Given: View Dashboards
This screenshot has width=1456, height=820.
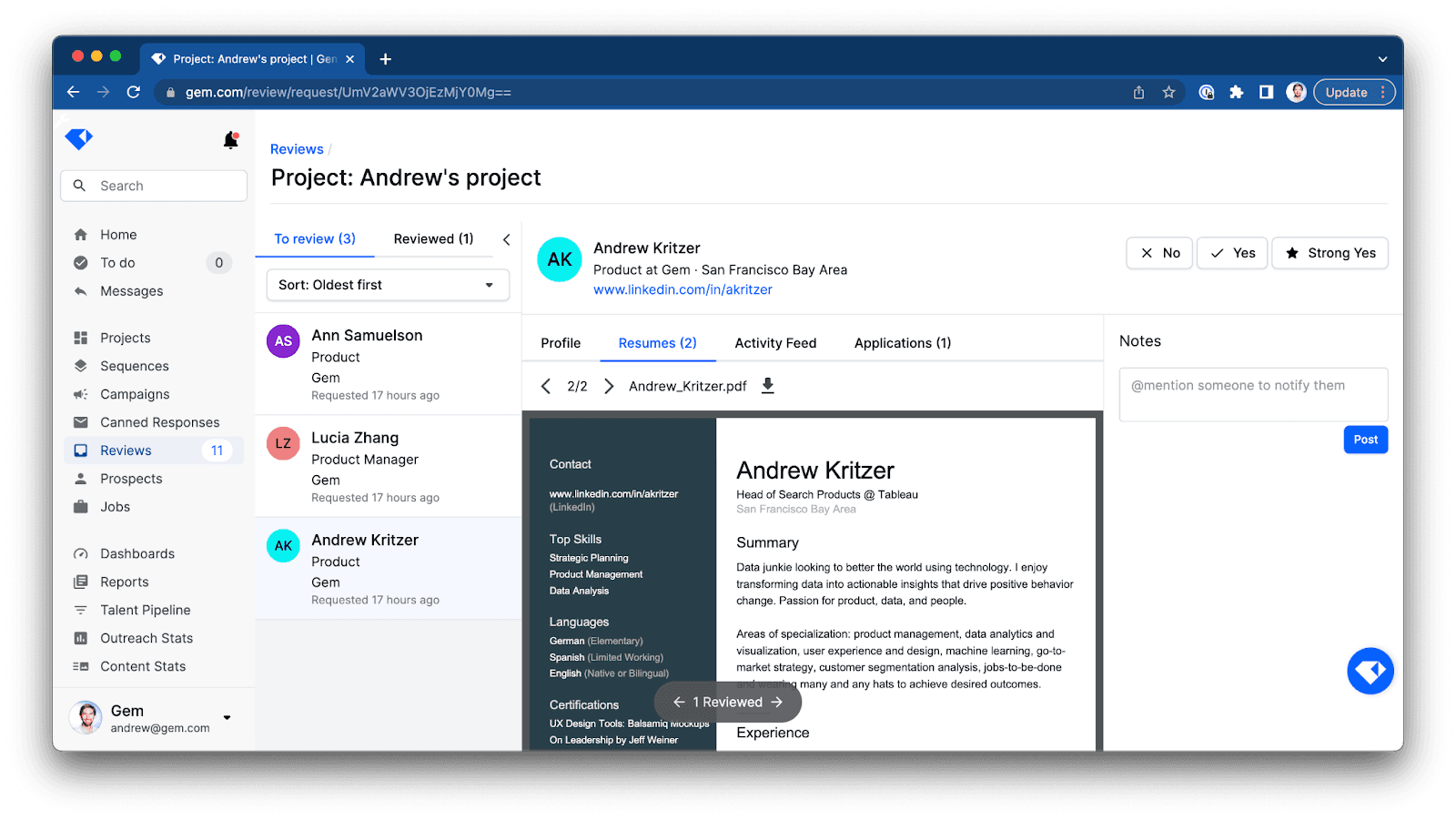Looking at the screenshot, I should 136,552.
